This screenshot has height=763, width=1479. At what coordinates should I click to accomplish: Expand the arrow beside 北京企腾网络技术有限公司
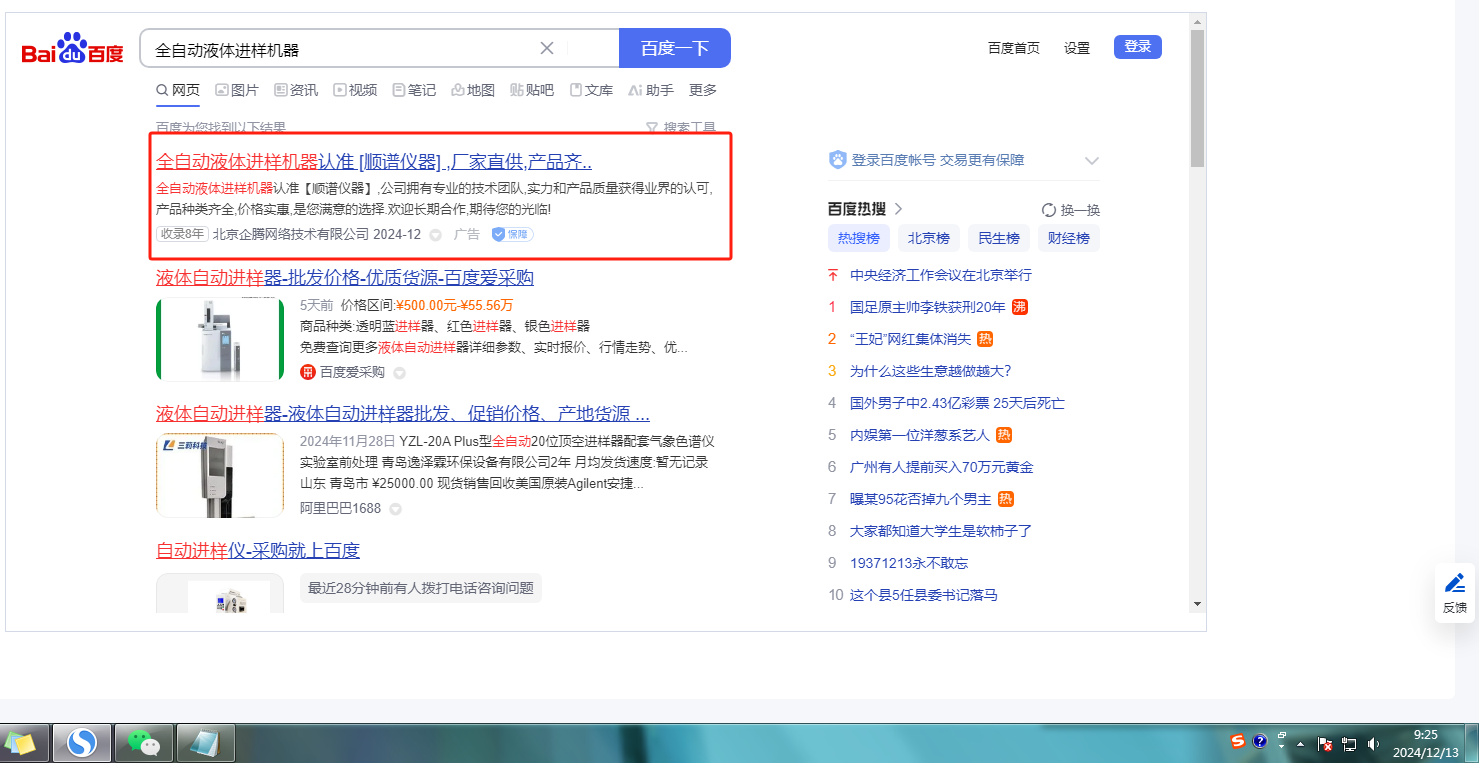tap(435, 235)
